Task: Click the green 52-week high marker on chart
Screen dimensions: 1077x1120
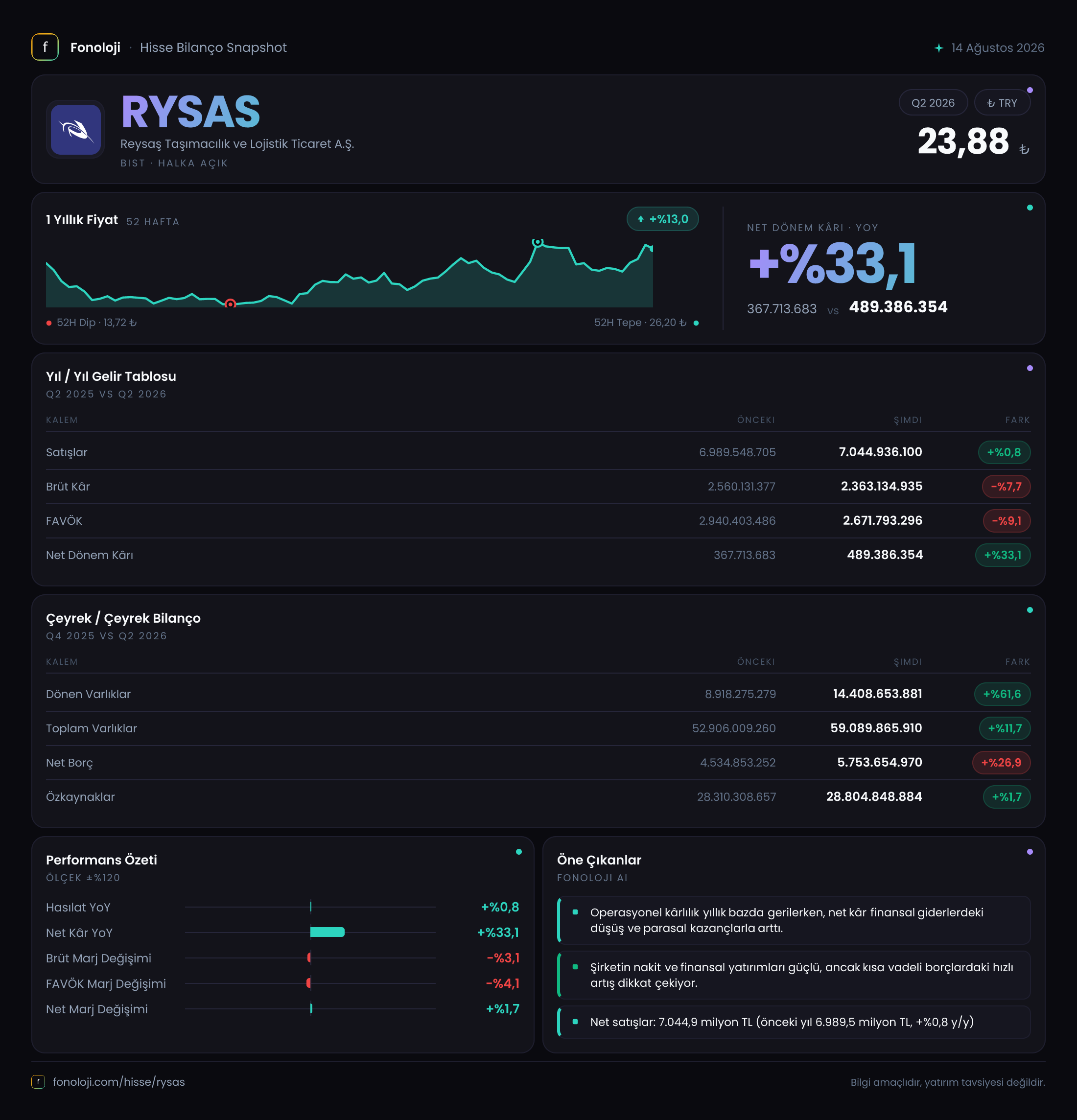Action: [538, 242]
